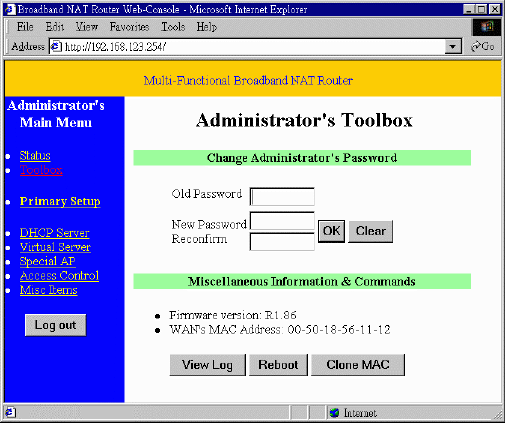Screen dimensions: 505x423
Task: Confirm password change with OK
Action: coord(331,231)
